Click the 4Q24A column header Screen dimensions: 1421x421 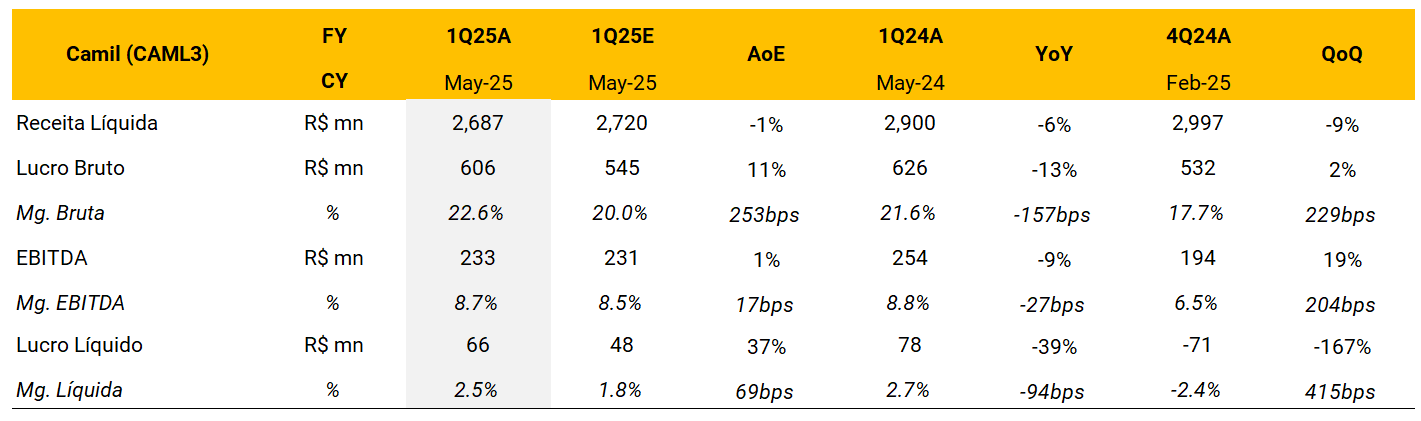1198,37
